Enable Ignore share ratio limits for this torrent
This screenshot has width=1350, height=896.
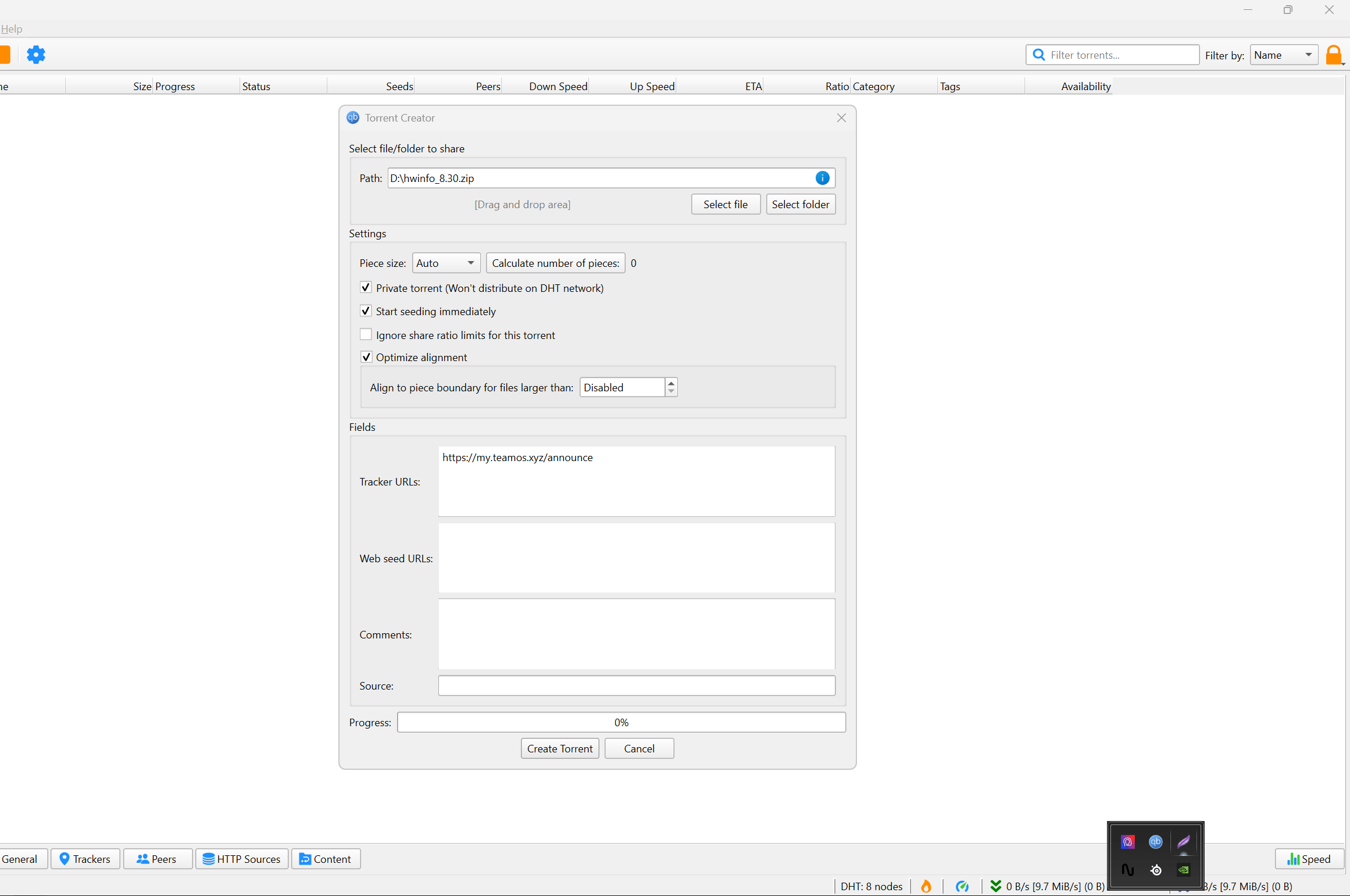(366, 334)
